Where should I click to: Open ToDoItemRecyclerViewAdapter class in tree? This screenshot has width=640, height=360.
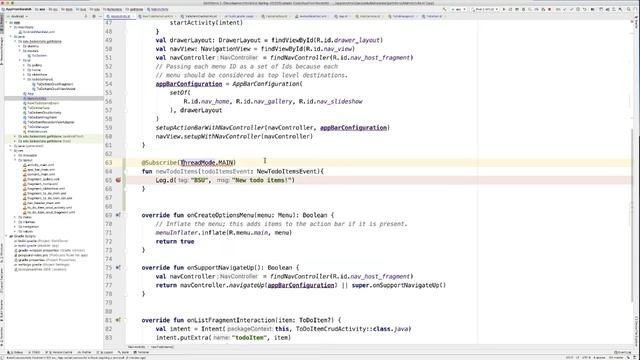50,122
